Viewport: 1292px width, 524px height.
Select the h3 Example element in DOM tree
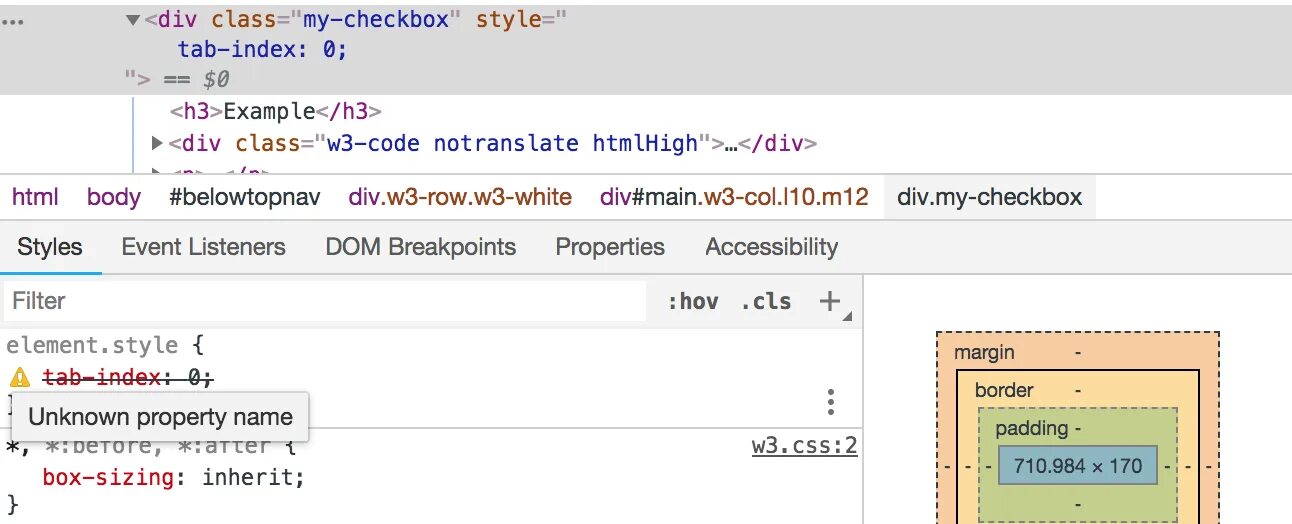276,112
